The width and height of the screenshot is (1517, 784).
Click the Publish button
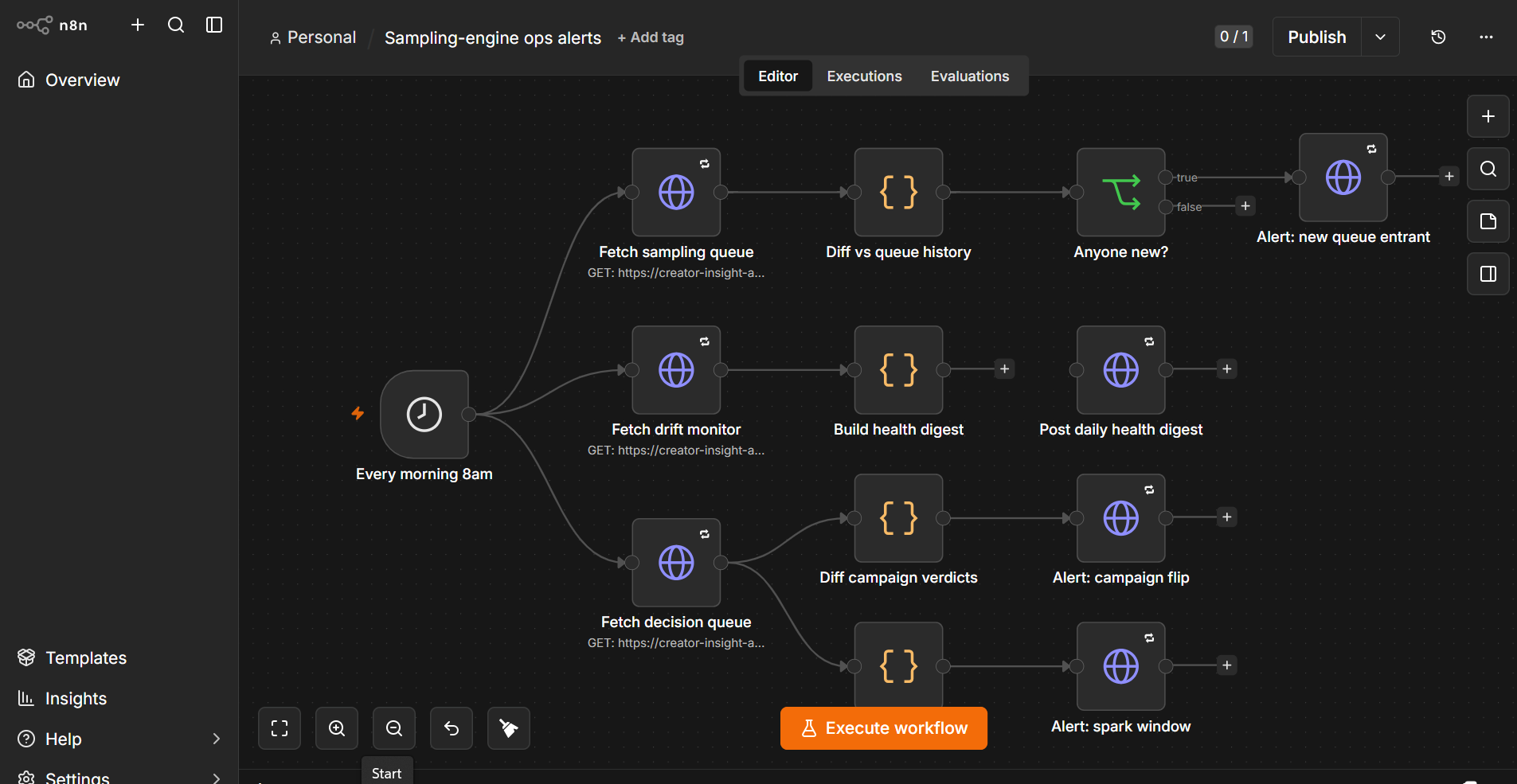click(x=1317, y=37)
